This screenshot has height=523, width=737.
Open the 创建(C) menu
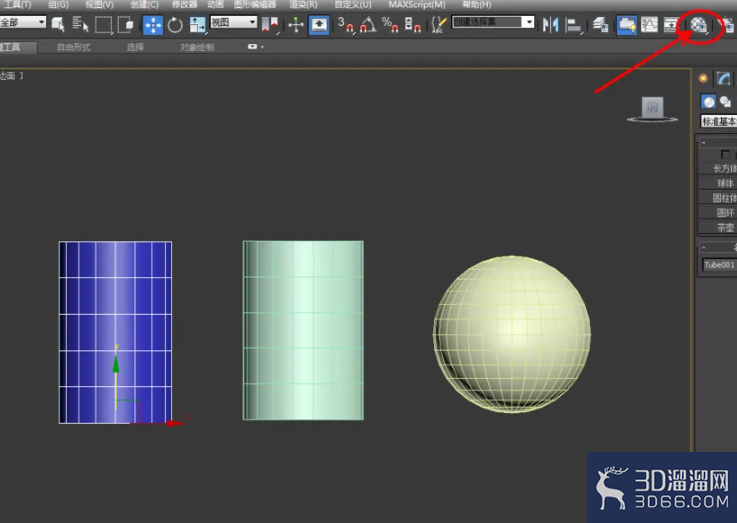pyautogui.click(x=144, y=5)
